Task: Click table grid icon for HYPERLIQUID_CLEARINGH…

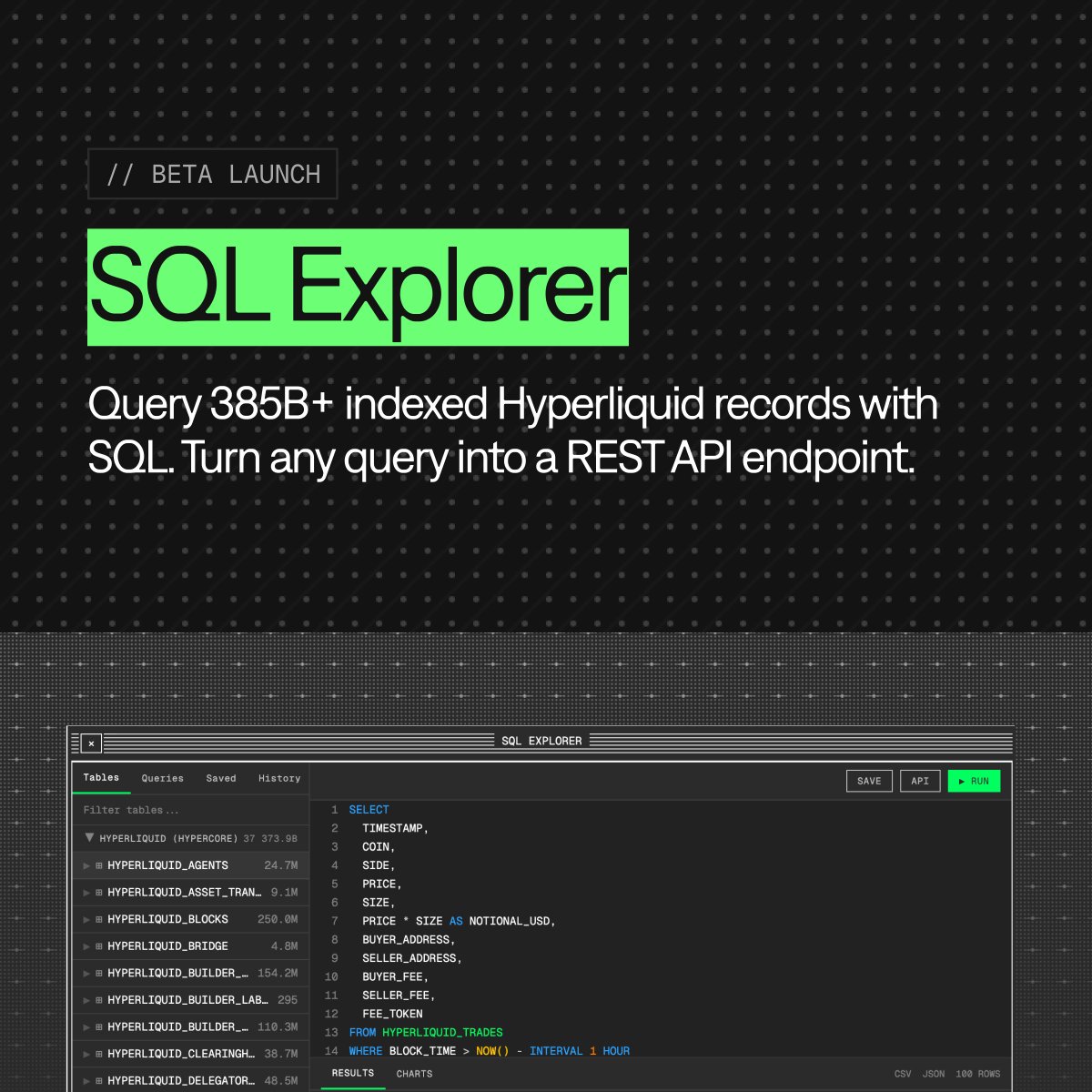Action: (99, 1054)
